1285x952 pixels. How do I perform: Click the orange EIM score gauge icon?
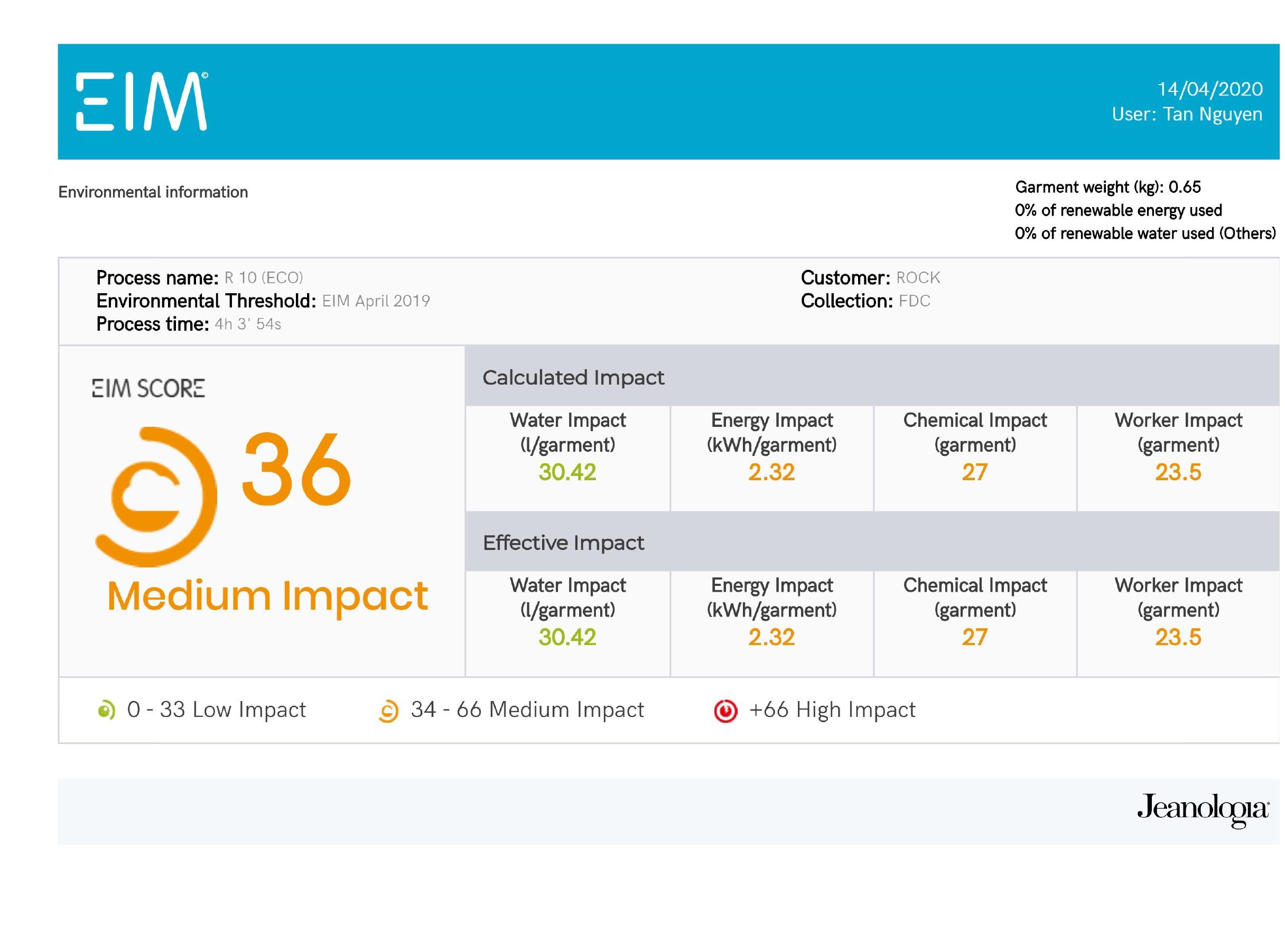[x=156, y=497]
